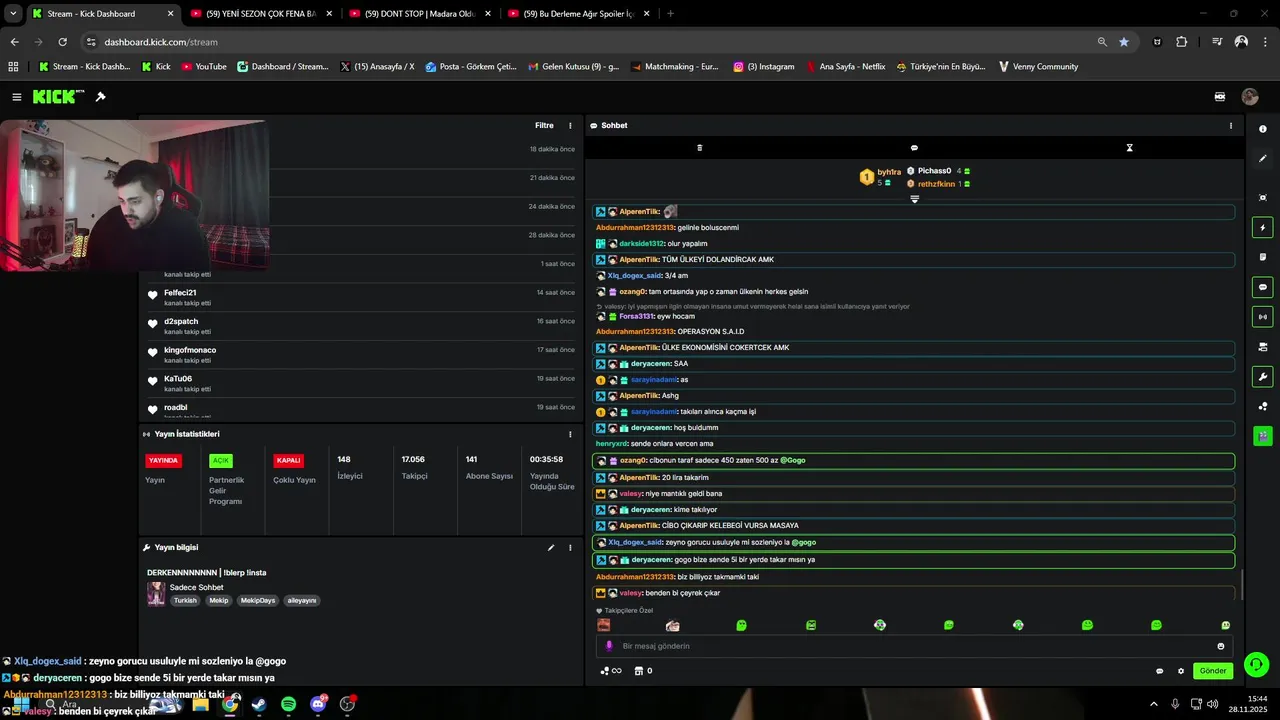Open the emoji picker in message box
1280x720 pixels.
(1221, 646)
